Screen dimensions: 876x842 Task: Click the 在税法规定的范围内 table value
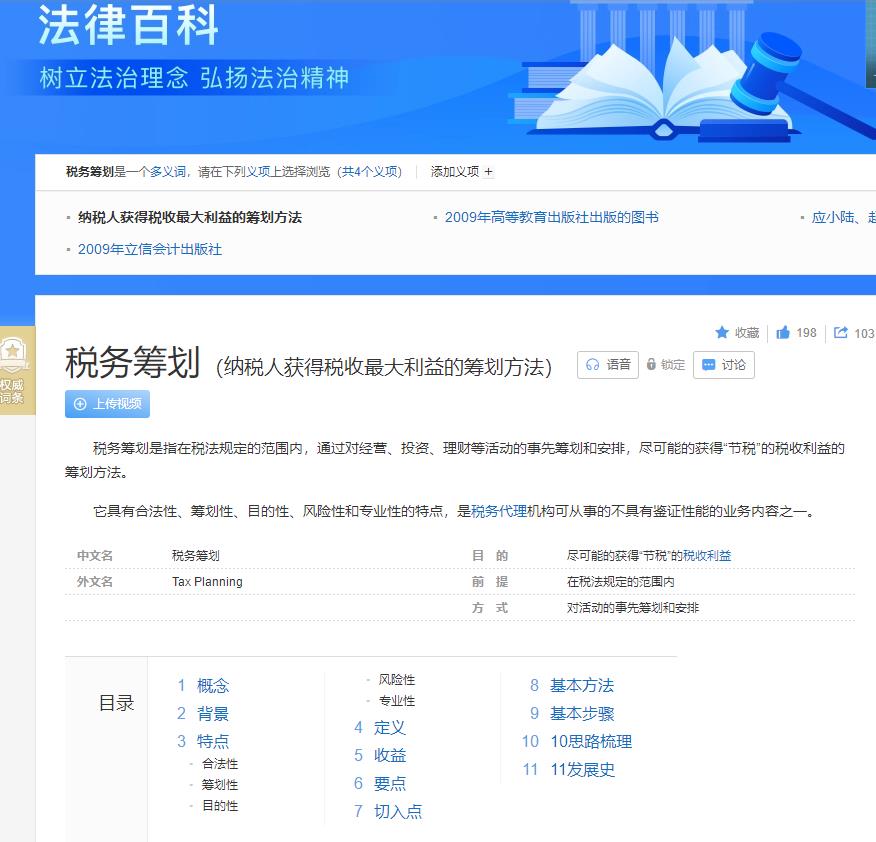(621, 582)
